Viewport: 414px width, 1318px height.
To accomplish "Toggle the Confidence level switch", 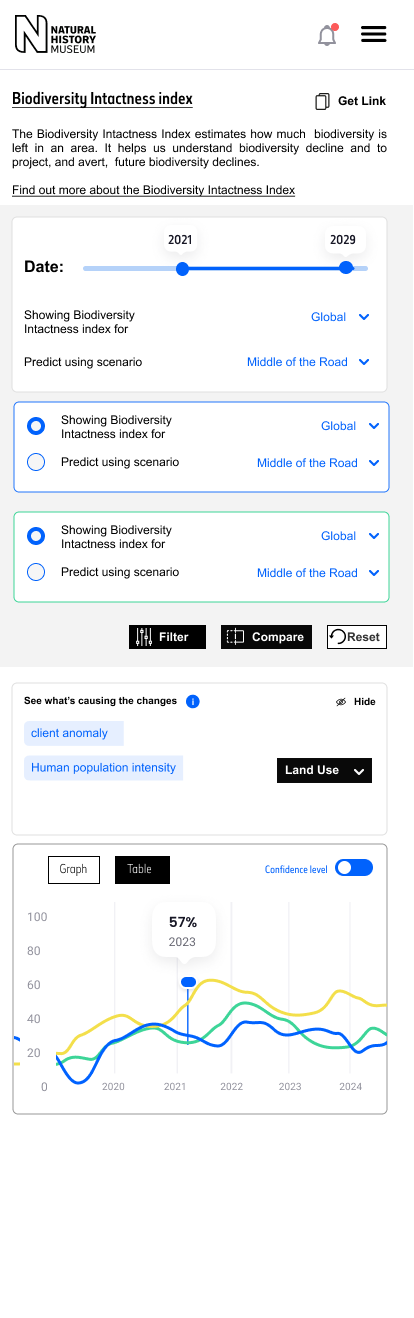I will (x=354, y=868).
